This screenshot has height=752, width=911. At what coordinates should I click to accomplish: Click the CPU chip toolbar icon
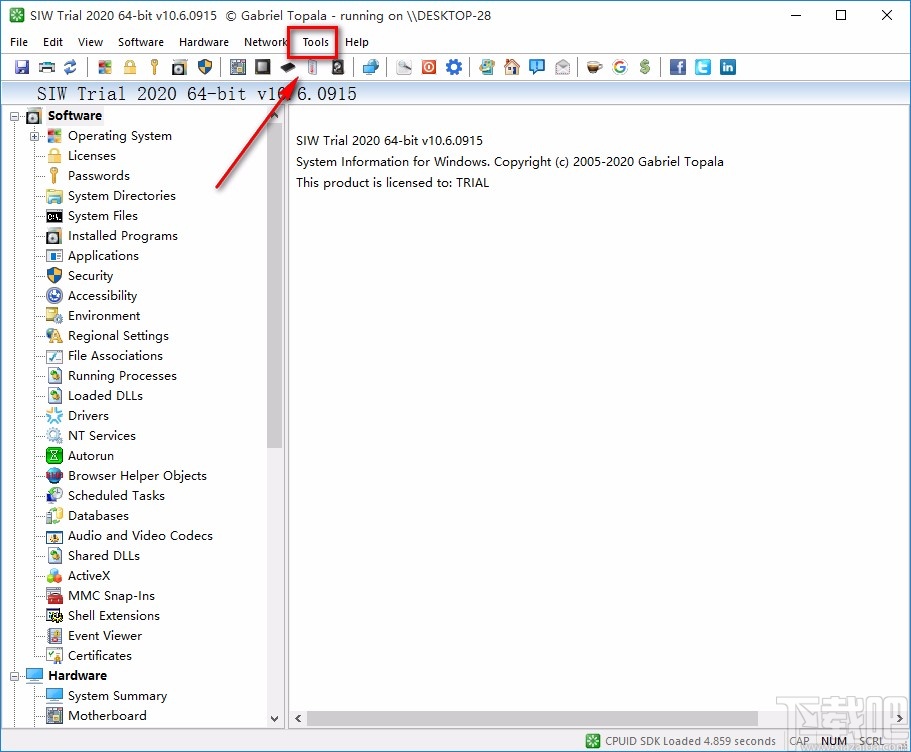pos(263,67)
